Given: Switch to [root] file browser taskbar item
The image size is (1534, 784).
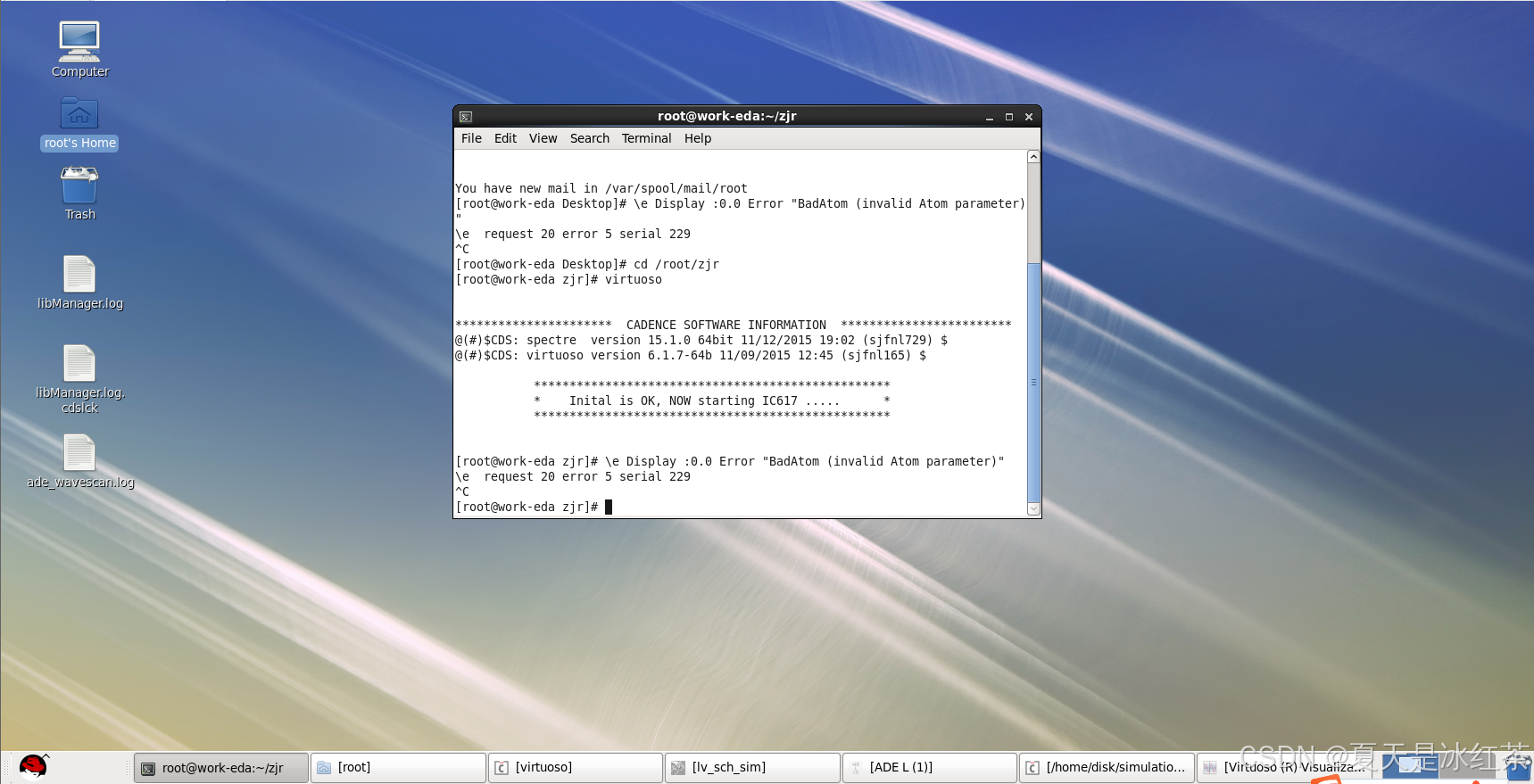Looking at the screenshot, I should [x=398, y=768].
